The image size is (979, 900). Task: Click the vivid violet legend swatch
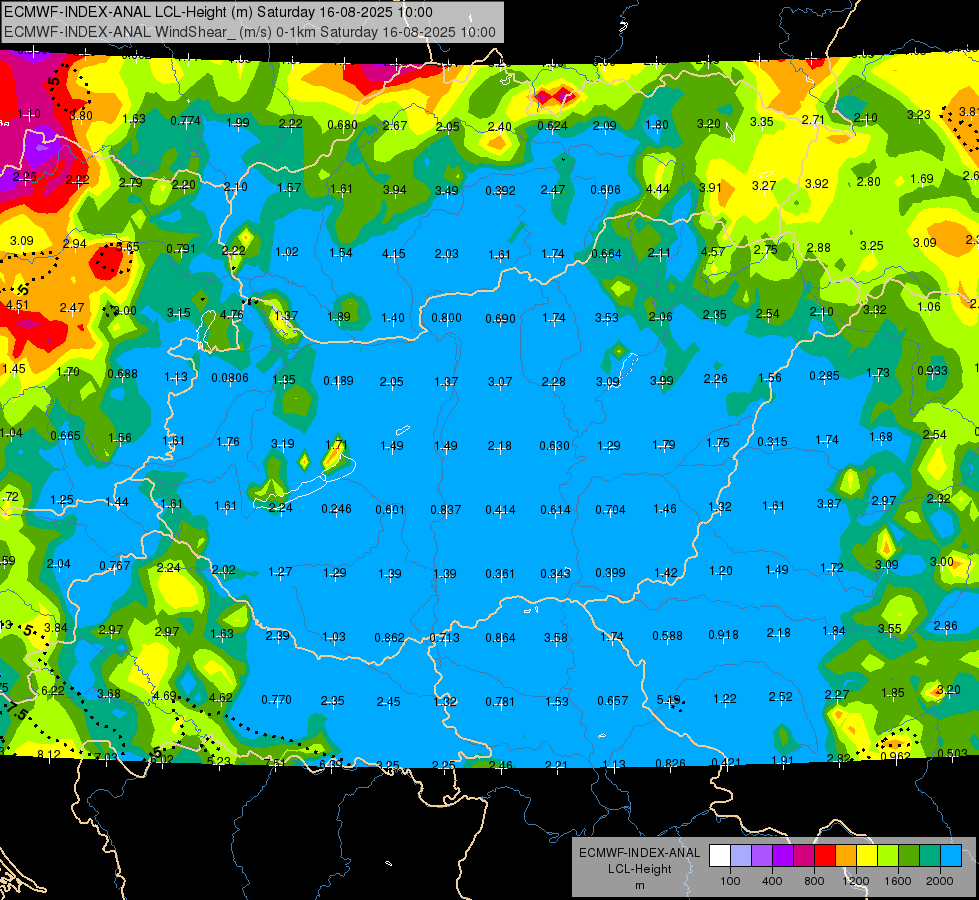point(783,855)
